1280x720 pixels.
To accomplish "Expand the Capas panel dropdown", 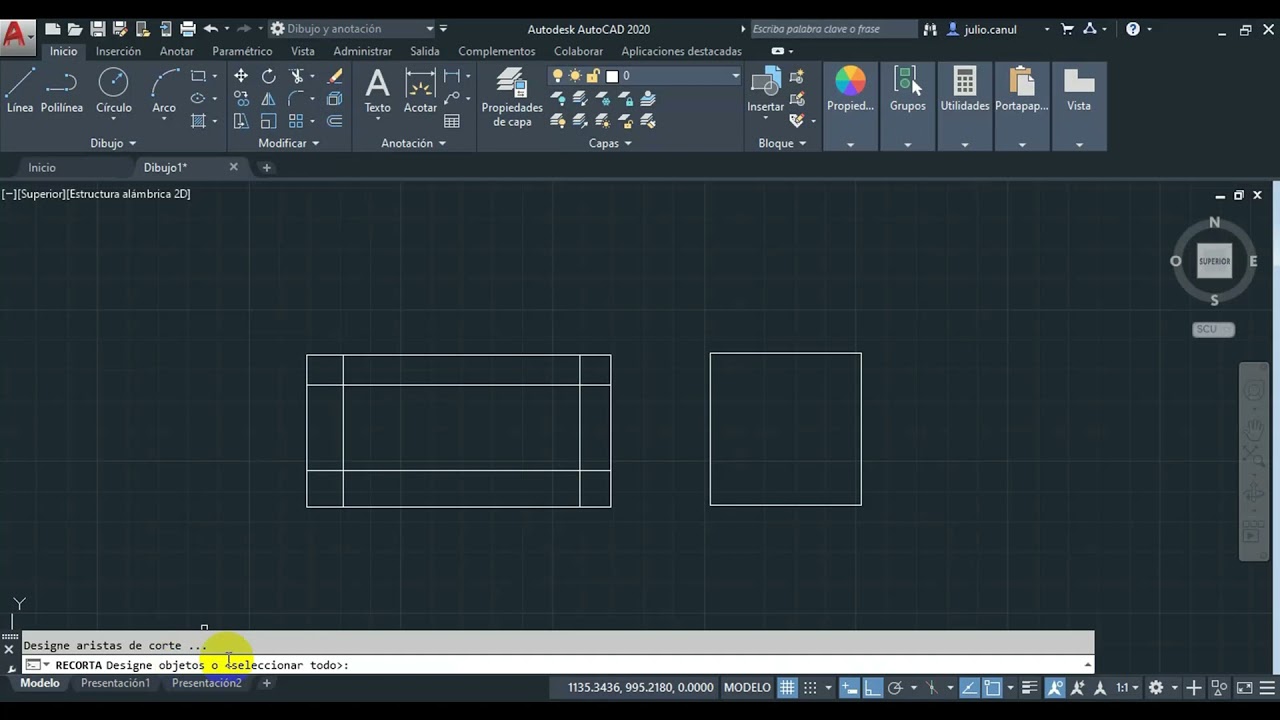I will pyautogui.click(x=610, y=143).
